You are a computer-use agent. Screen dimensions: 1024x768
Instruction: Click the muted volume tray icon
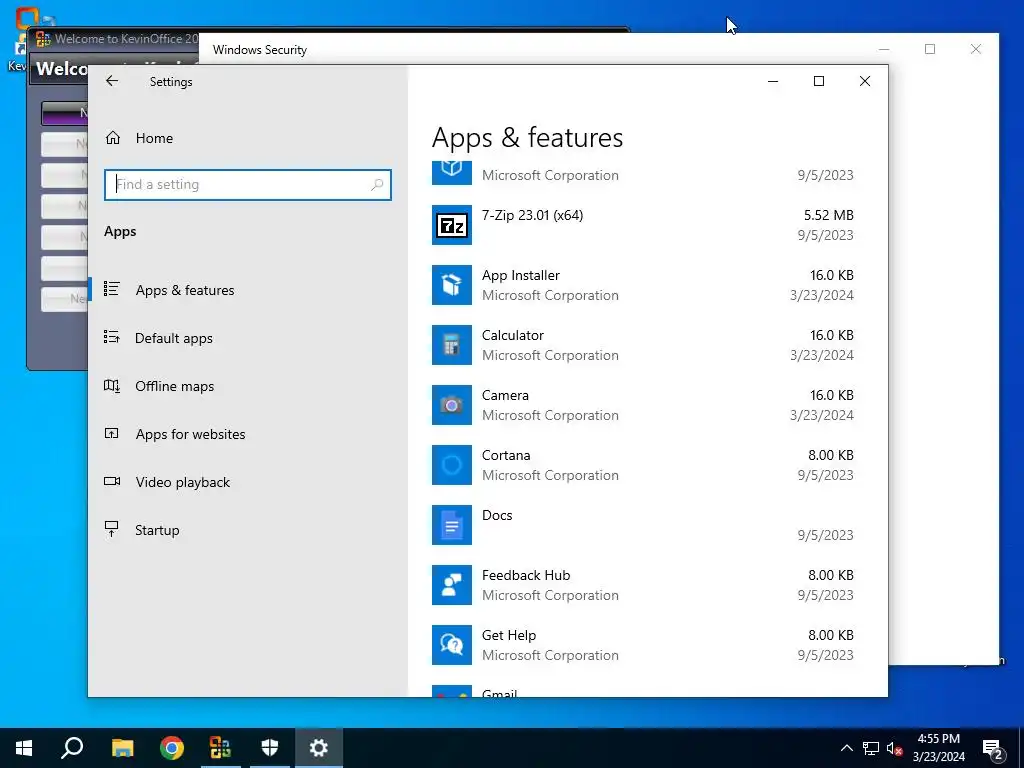pyautogui.click(x=895, y=748)
